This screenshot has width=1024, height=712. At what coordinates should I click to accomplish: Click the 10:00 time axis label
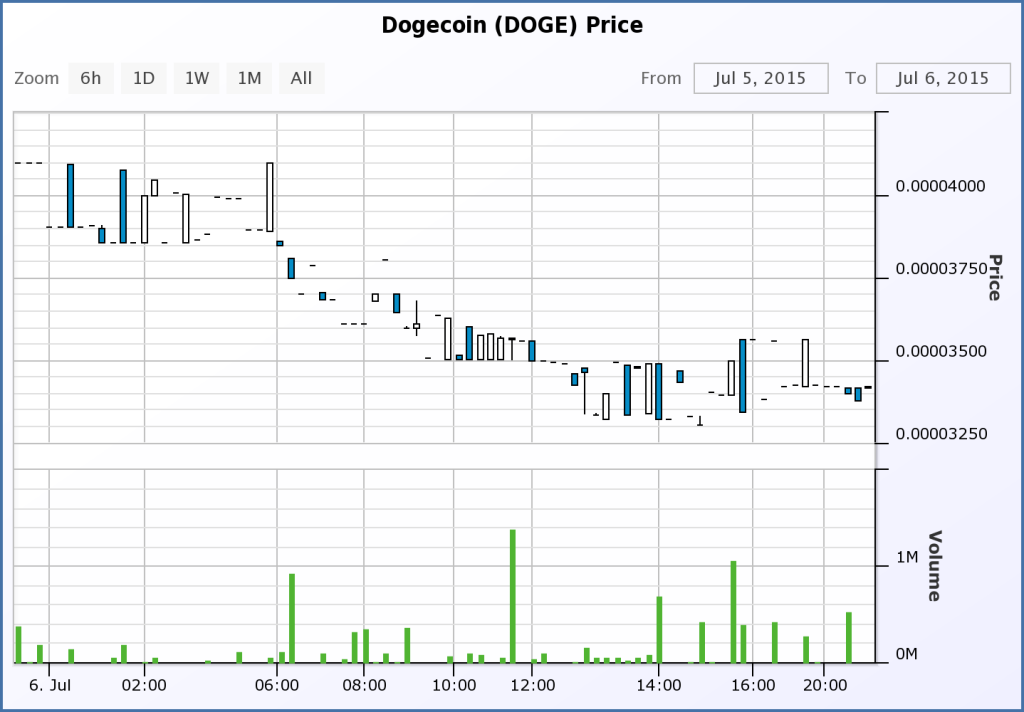[453, 686]
